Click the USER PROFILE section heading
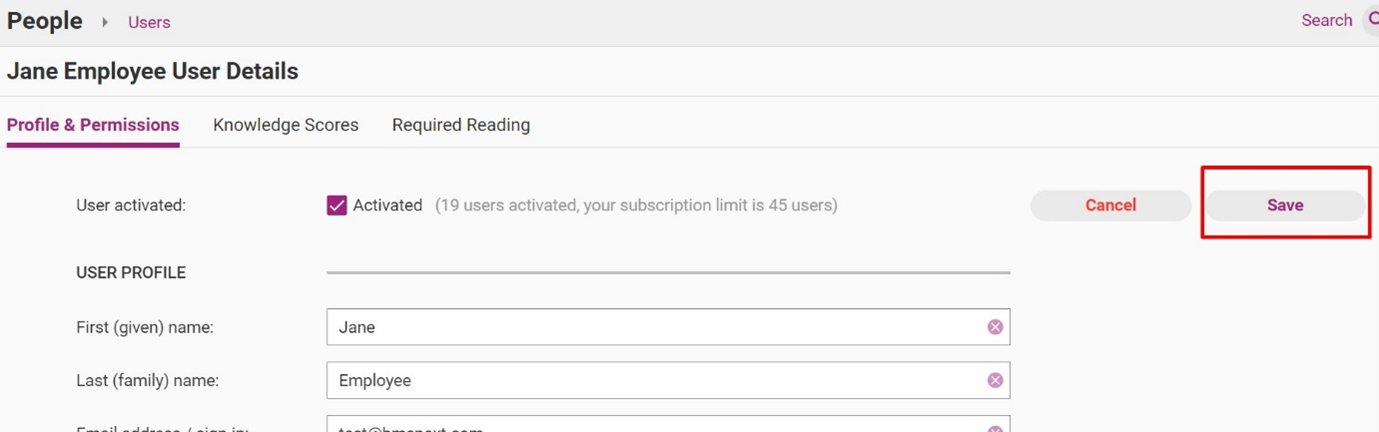This screenshot has width=1379, height=432. [131, 273]
